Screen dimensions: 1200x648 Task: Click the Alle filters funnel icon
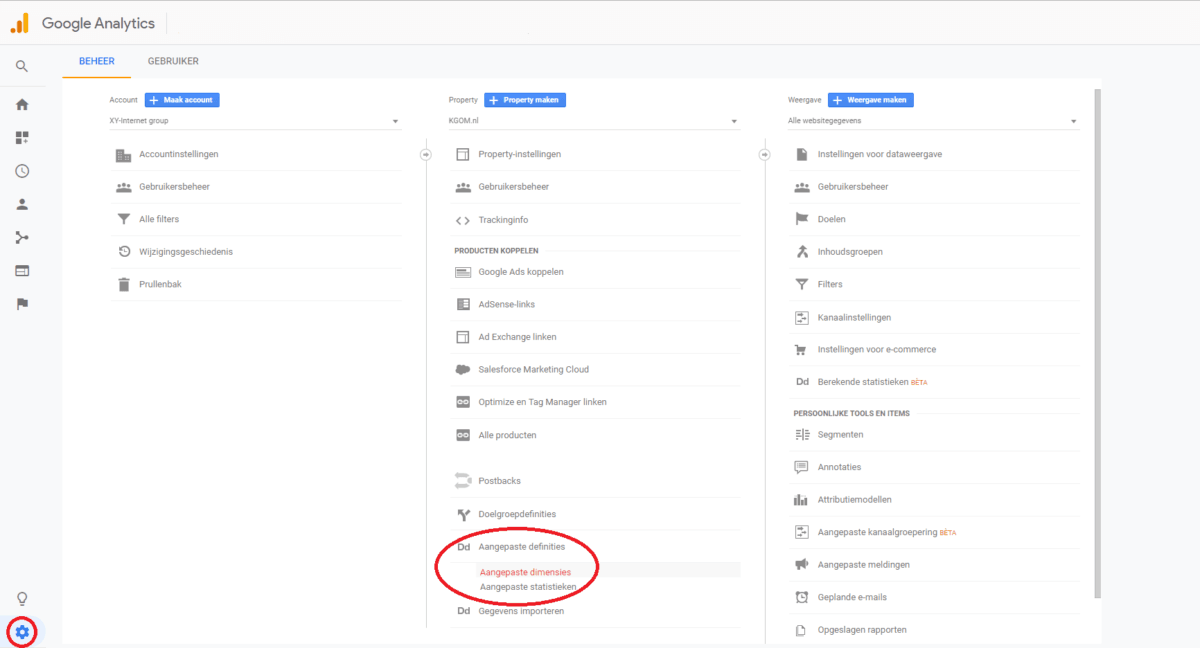point(124,219)
